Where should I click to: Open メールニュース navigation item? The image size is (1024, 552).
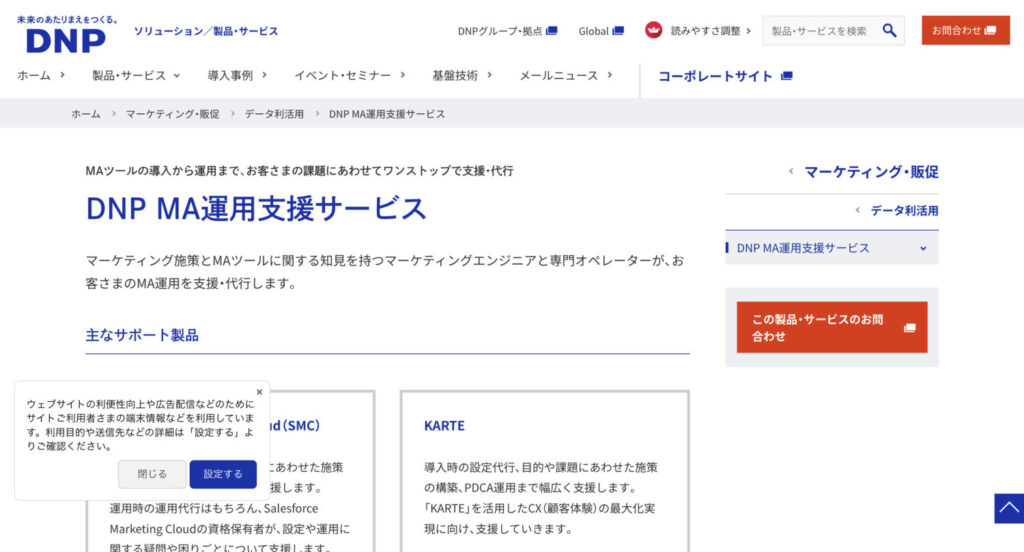[566, 75]
